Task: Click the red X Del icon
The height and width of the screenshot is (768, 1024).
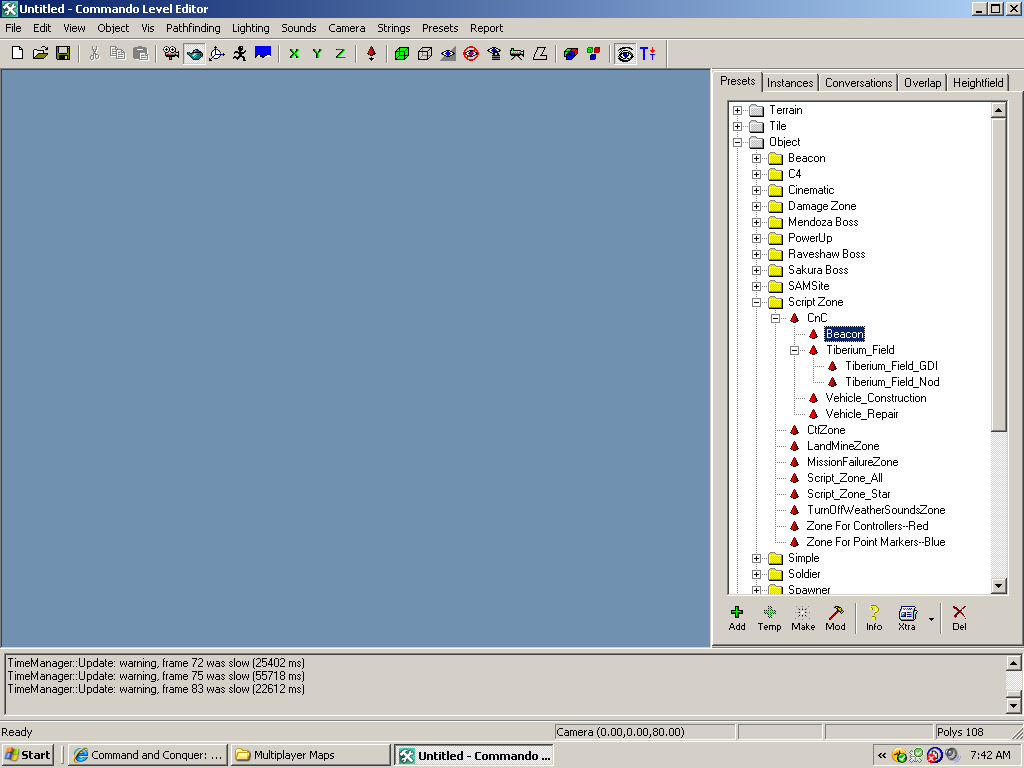Action: tap(959, 618)
